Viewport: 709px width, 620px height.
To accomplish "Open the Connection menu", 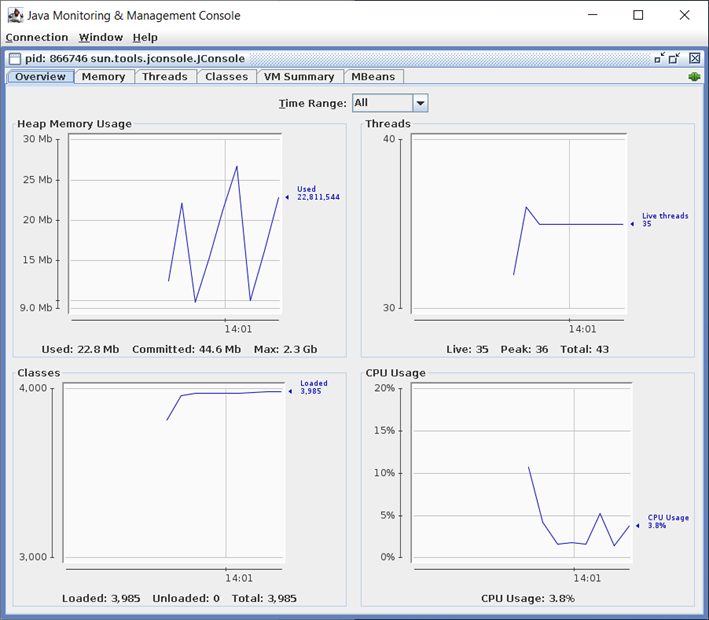I will pos(37,37).
